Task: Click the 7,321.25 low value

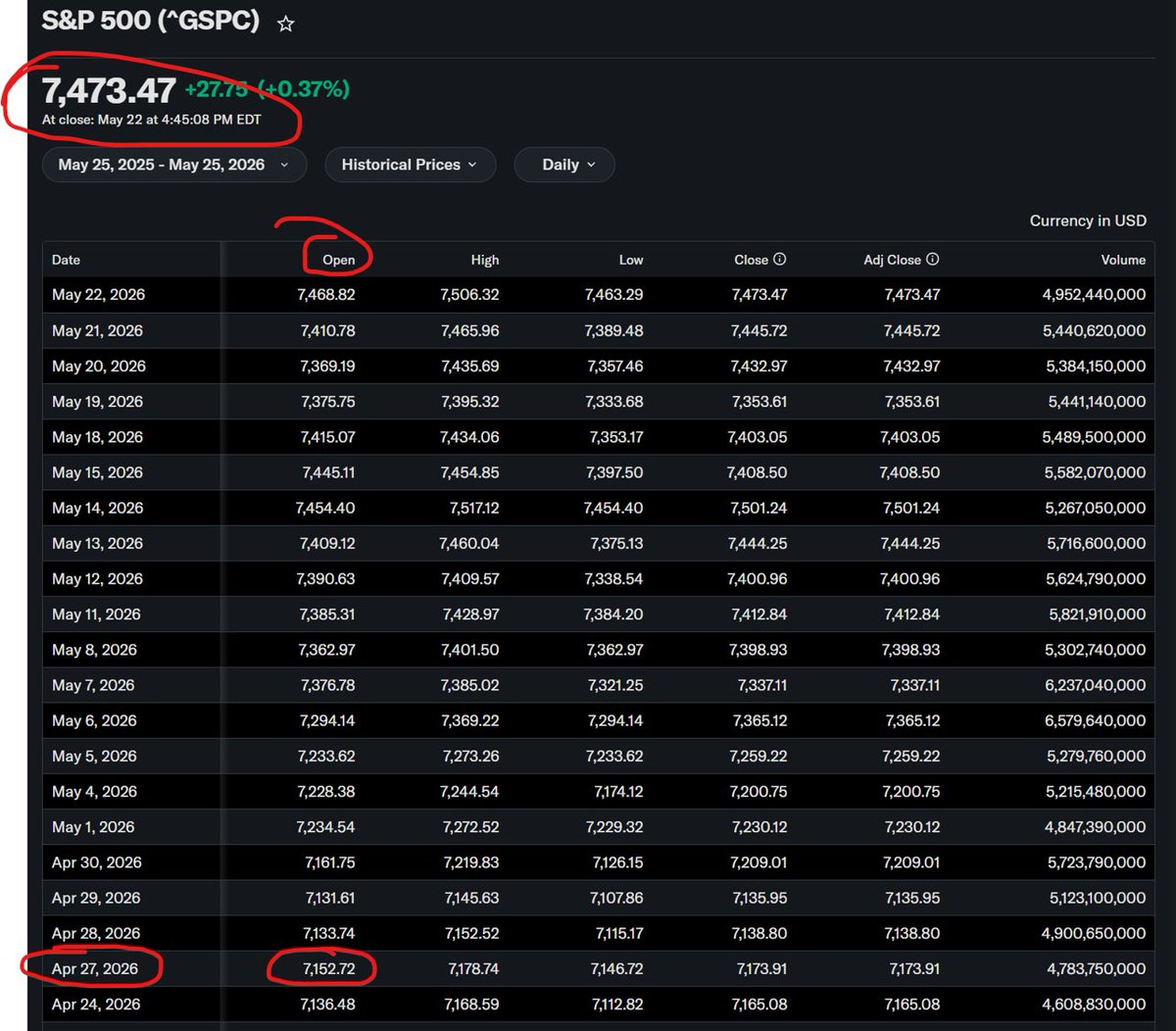Action: tap(617, 685)
